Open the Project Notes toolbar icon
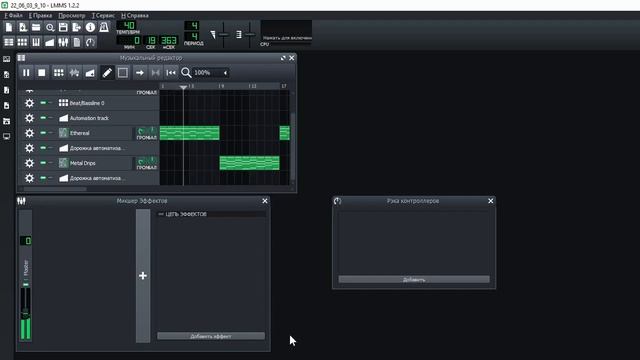 [x=77, y=42]
